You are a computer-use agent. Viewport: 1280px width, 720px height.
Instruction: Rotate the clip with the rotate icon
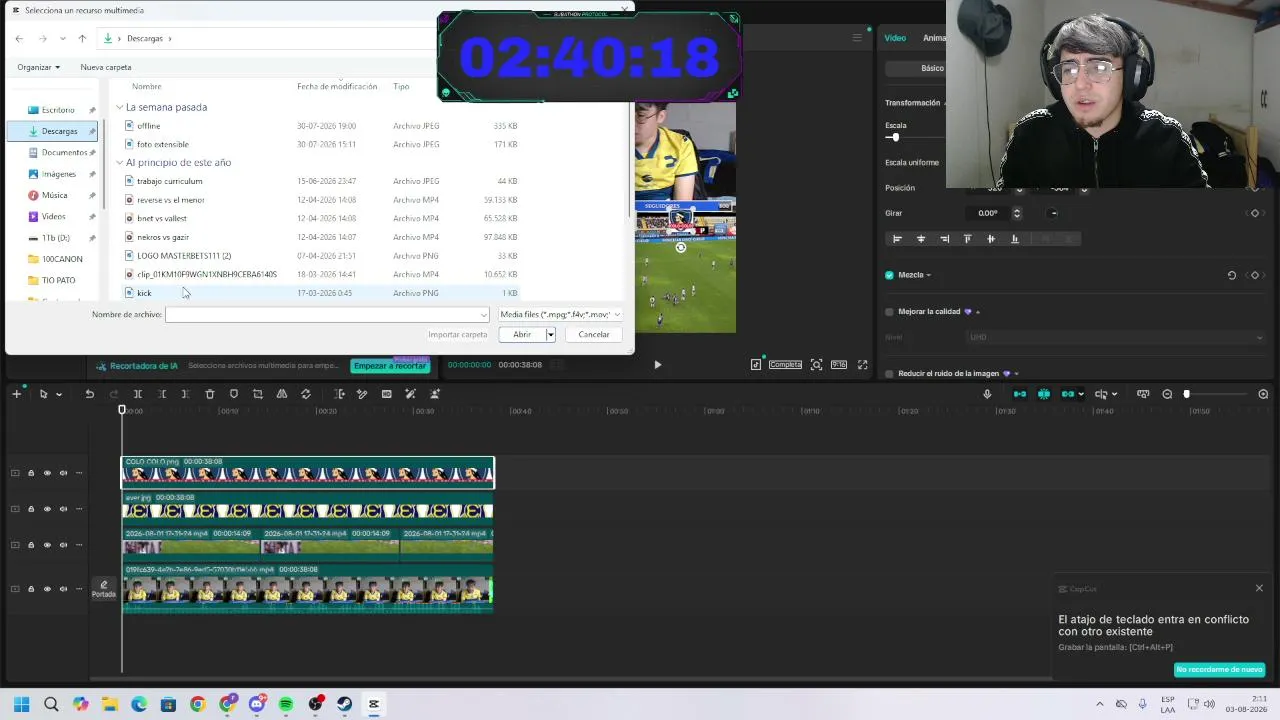306,394
